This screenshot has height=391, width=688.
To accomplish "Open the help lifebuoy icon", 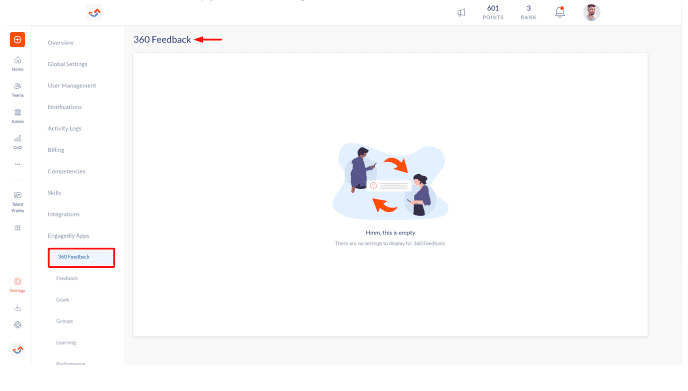I will click(x=18, y=325).
